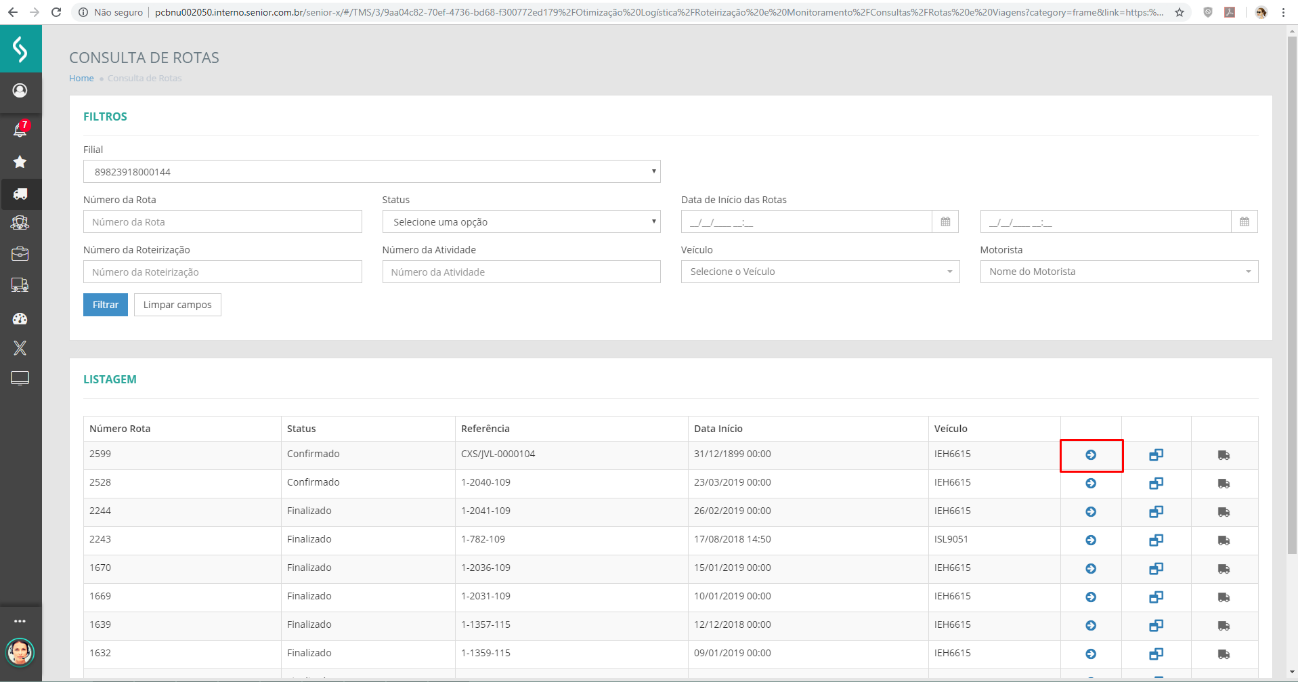
Task: Open the notifications bell in the sidebar
Action: point(20,130)
